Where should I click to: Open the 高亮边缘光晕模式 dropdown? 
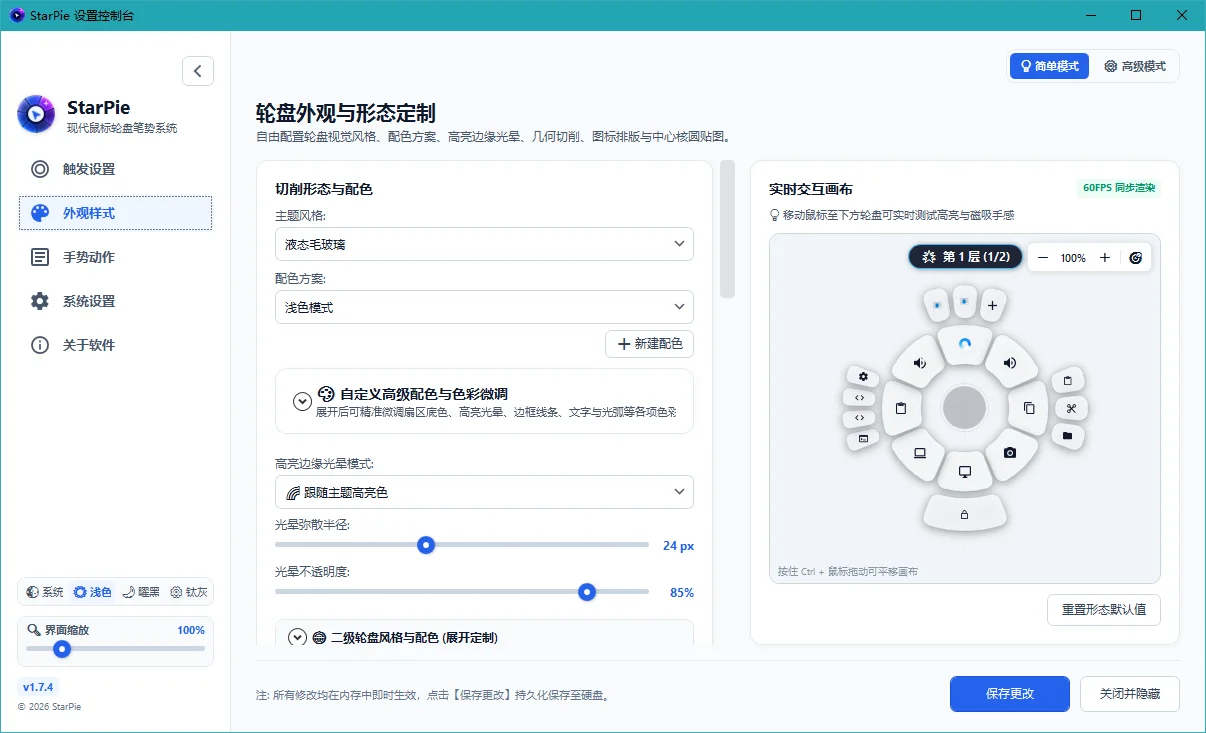pos(484,492)
